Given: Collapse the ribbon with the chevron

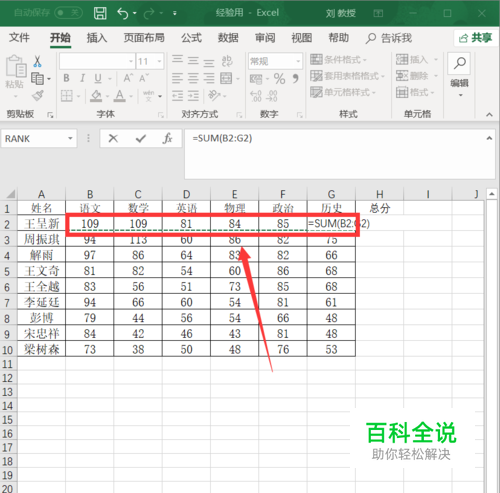Looking at the screenshot, I should pyautogui.click(x=489, y=115).
